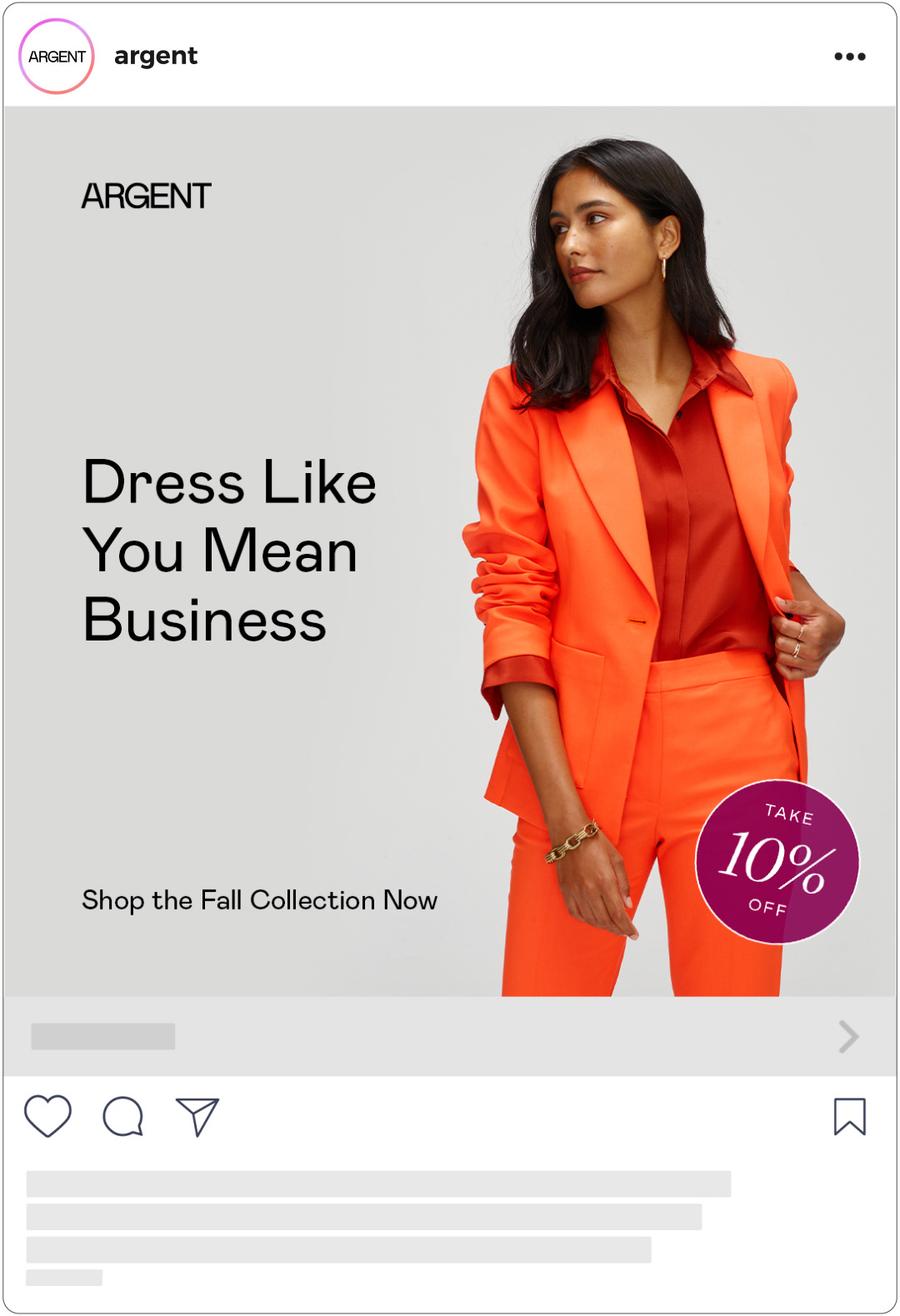
Task: Click "Shop the Fall Collection Now" text
Action: pos(259,900)
